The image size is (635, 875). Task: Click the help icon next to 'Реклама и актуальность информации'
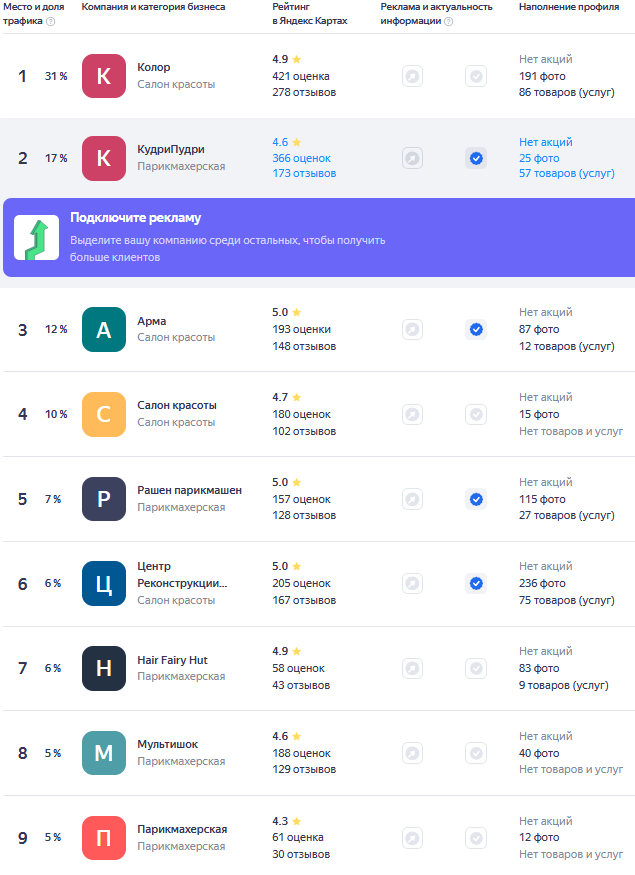(x=448, y=21)
